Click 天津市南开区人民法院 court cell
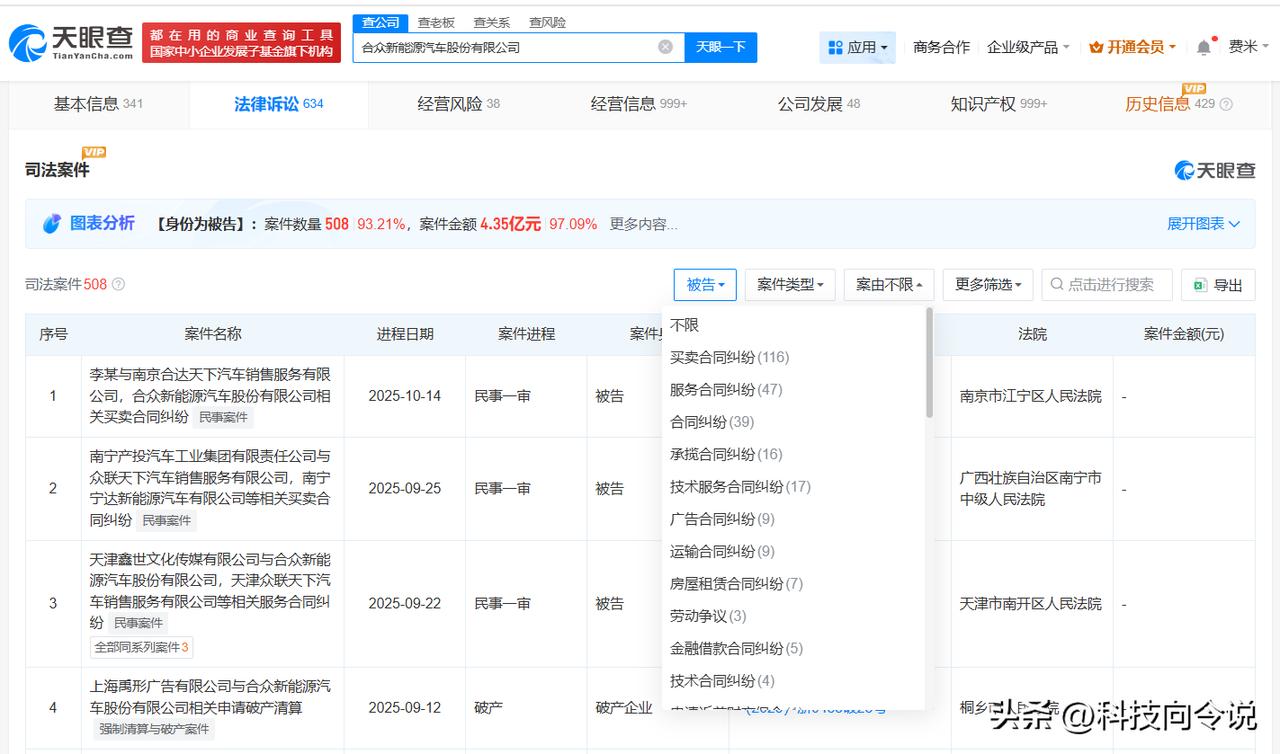This screenshot has height=754, width=1280. pos(1031,604)
